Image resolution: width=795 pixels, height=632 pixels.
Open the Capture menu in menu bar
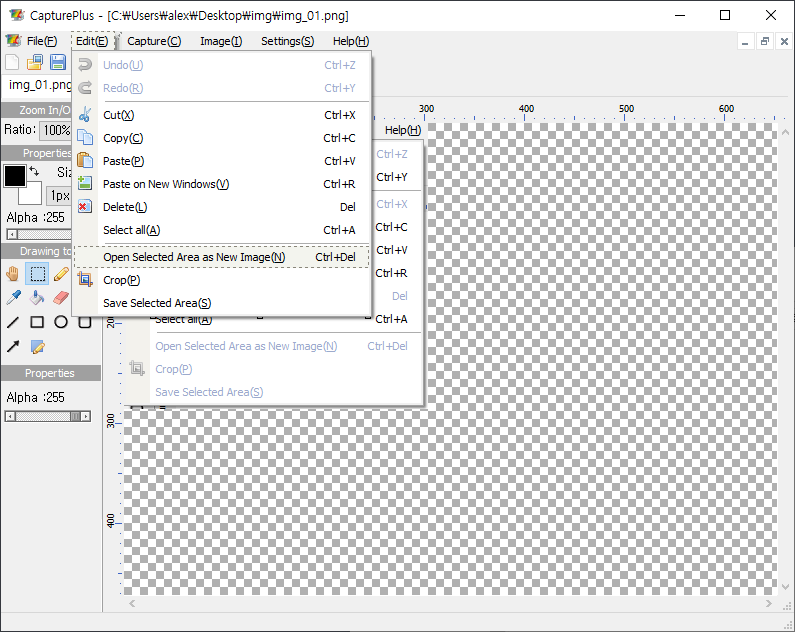154,41
